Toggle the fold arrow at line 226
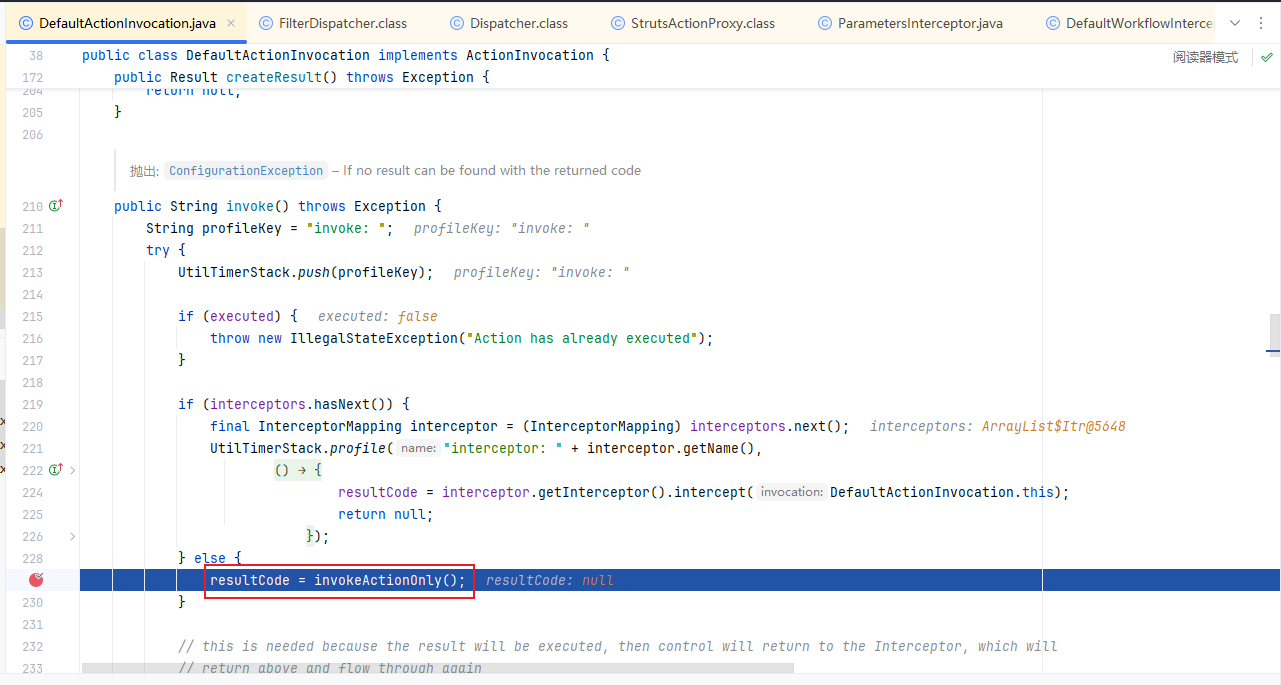 point(72,536)
